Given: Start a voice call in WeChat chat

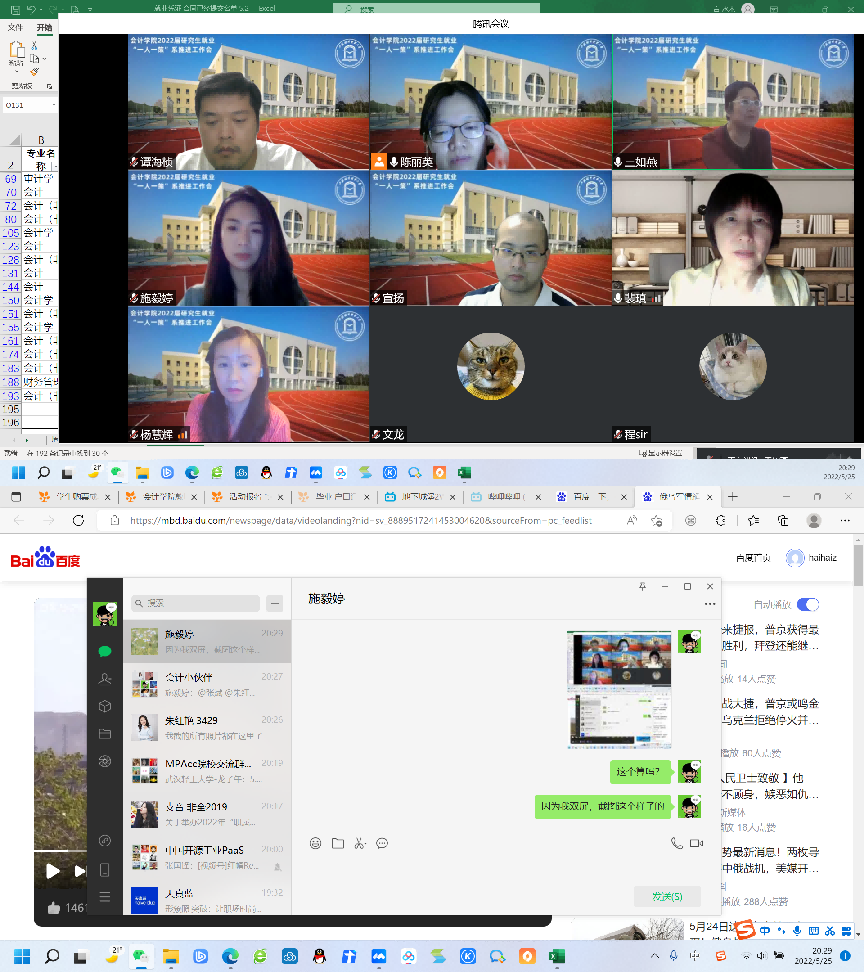Looking at the screenshot, I should pyautogui.click(x=677, y=843).
